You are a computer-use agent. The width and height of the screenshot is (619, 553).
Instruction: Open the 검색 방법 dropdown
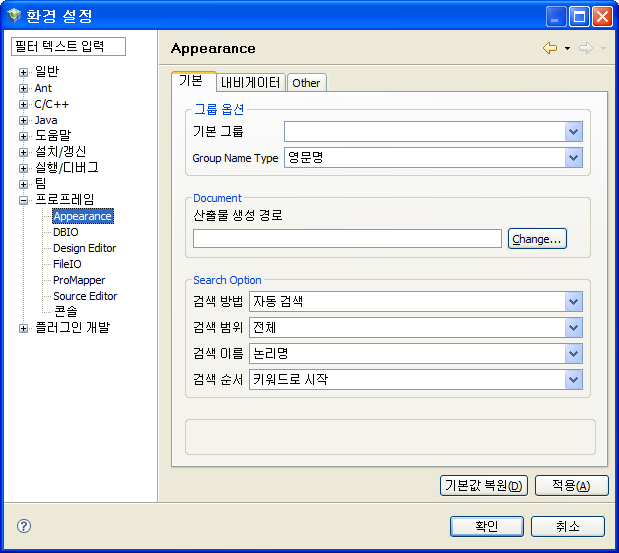(573, 301)
